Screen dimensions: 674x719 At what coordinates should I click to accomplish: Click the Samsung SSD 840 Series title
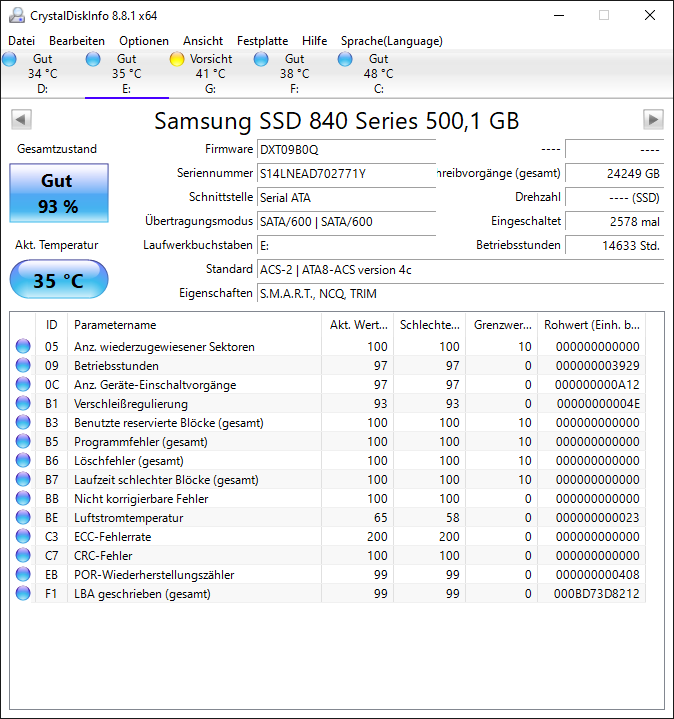click(x=337, y=121)
